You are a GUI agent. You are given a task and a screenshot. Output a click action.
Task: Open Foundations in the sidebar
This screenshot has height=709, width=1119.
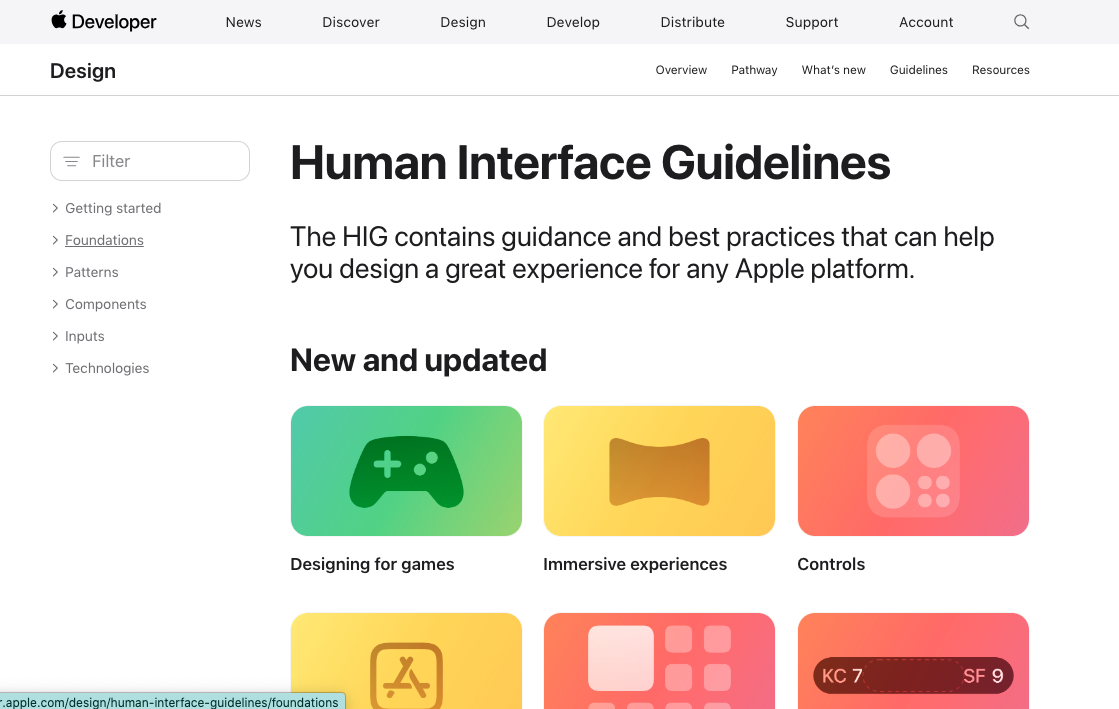tap(104, 240)
